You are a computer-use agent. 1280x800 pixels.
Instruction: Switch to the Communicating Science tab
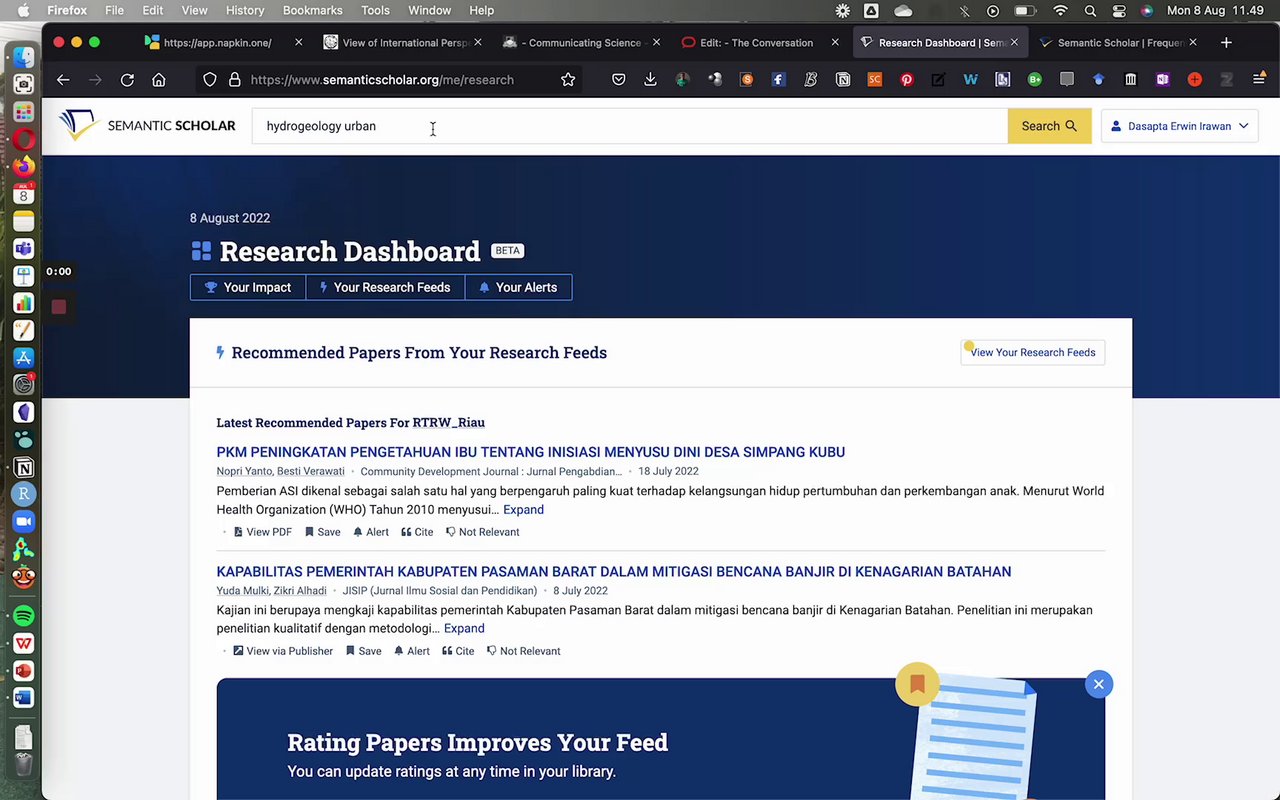(x=583, y=43)
